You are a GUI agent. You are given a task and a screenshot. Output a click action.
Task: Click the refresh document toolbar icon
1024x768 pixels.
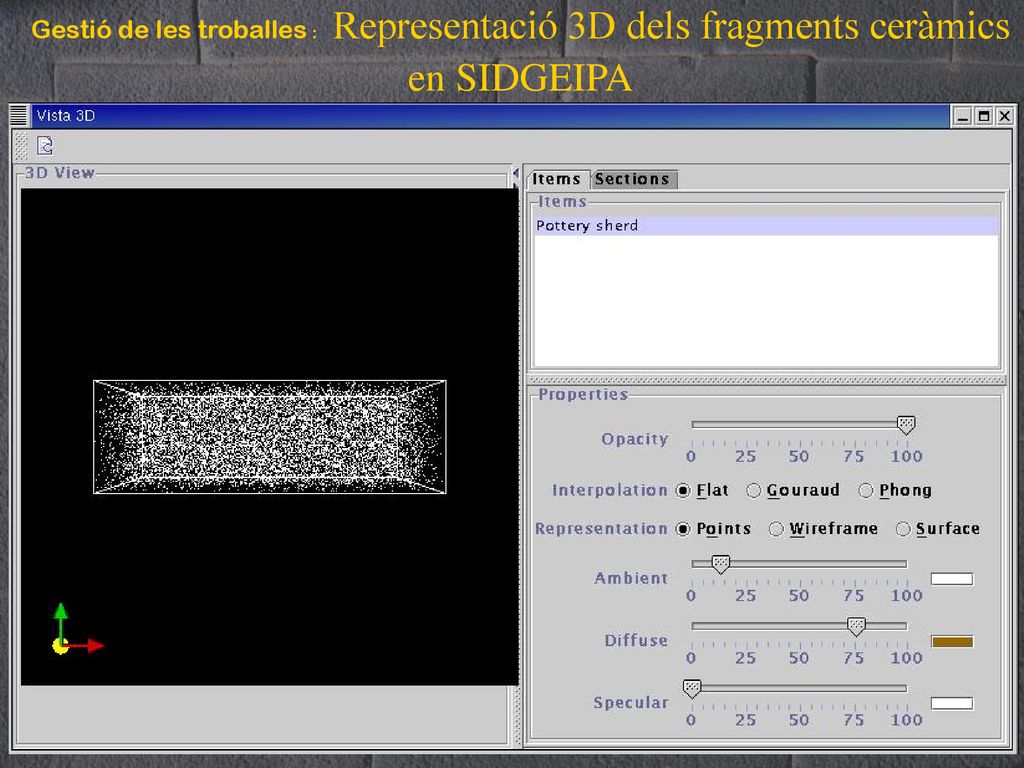(45, 145)
